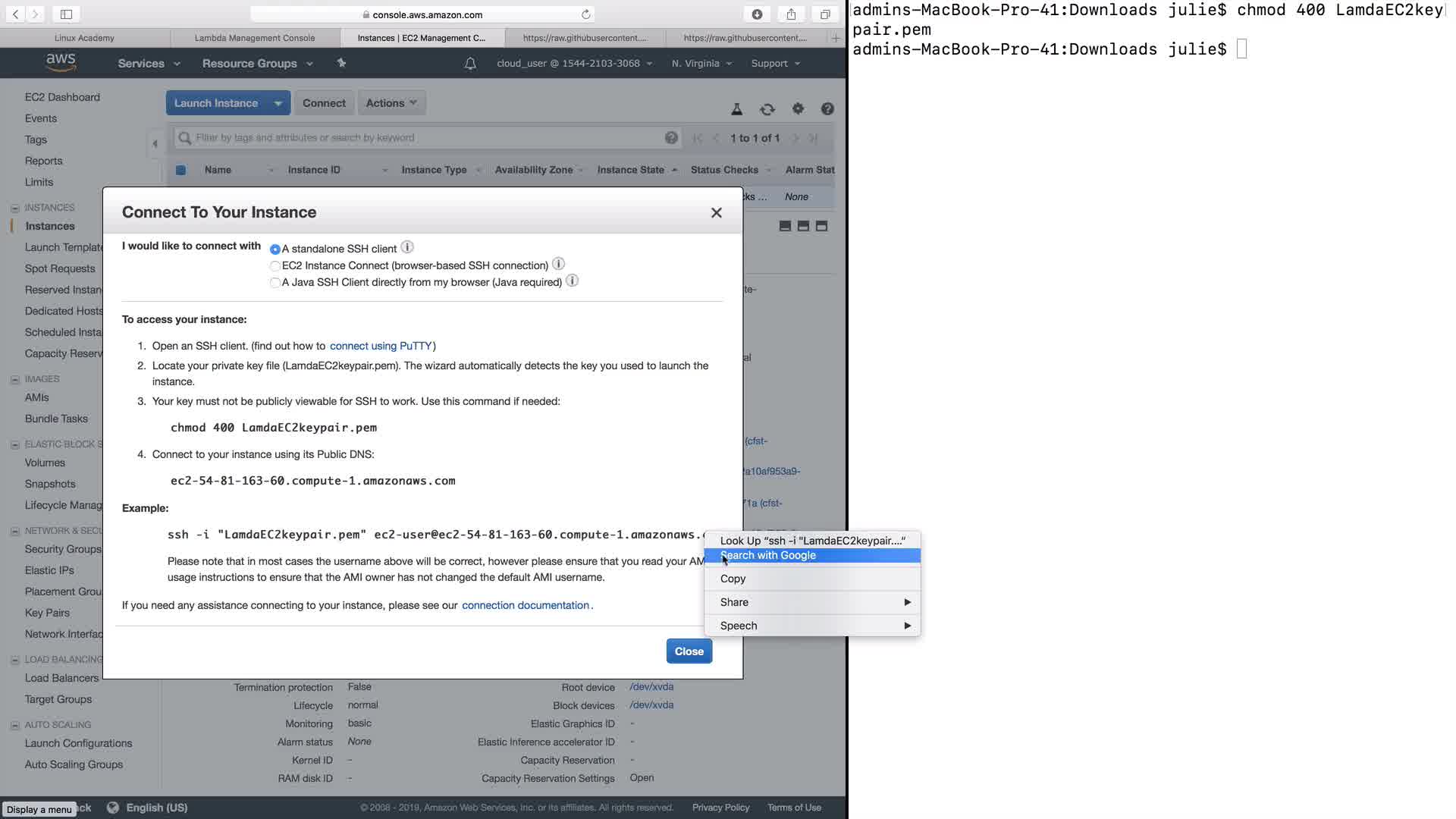Image resolution: width=1456 pixels, height=819 pixels.
Task: Expand the N. Virginia region dropdown
Action: point(701,64)
